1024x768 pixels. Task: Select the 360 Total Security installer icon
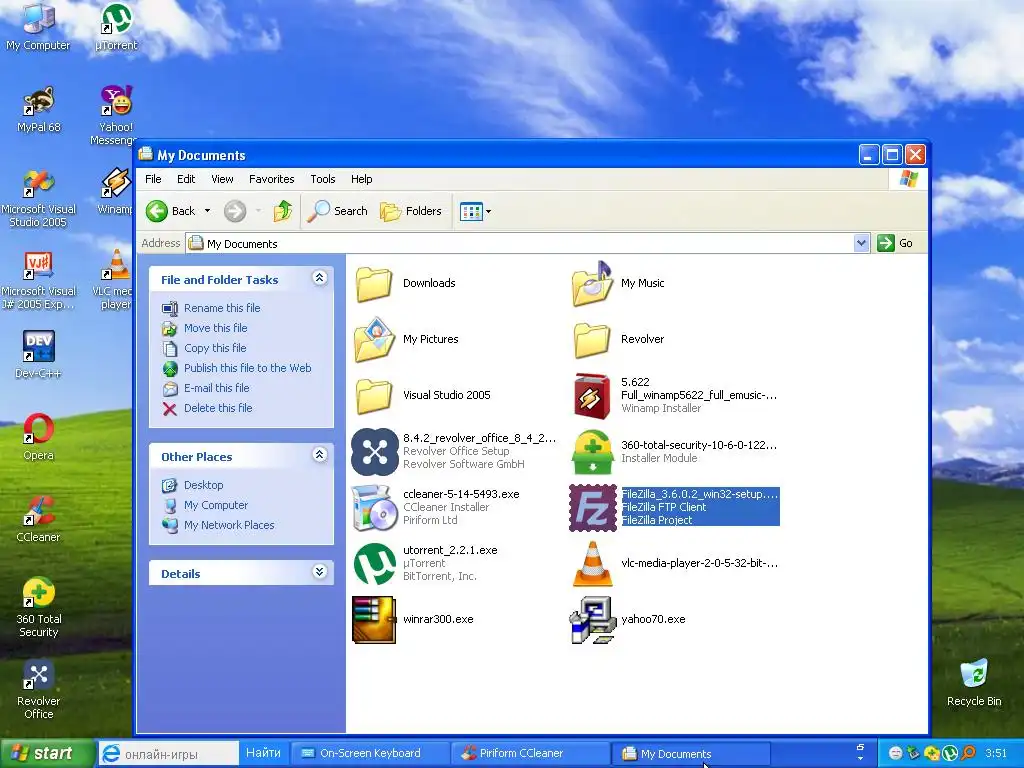click(592, 451)
